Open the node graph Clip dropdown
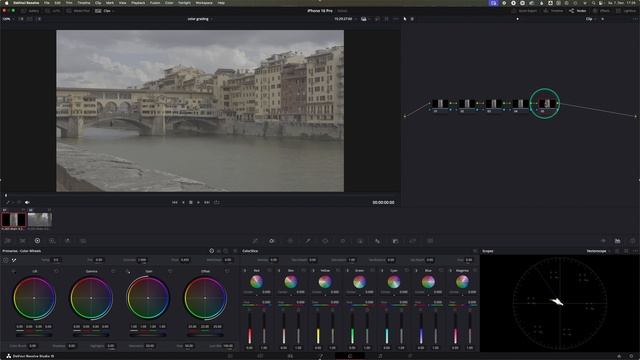640x360 pixels. [591, 19]
